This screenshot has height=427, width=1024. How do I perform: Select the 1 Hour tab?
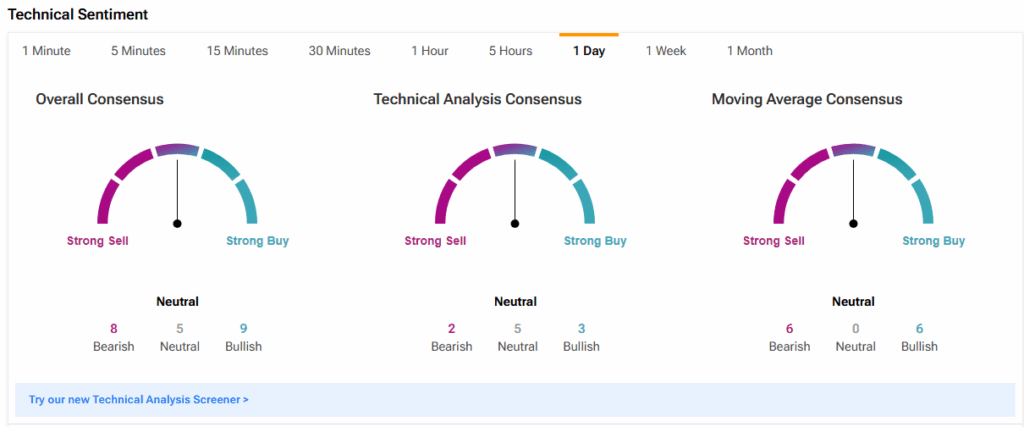coord(430,51)
